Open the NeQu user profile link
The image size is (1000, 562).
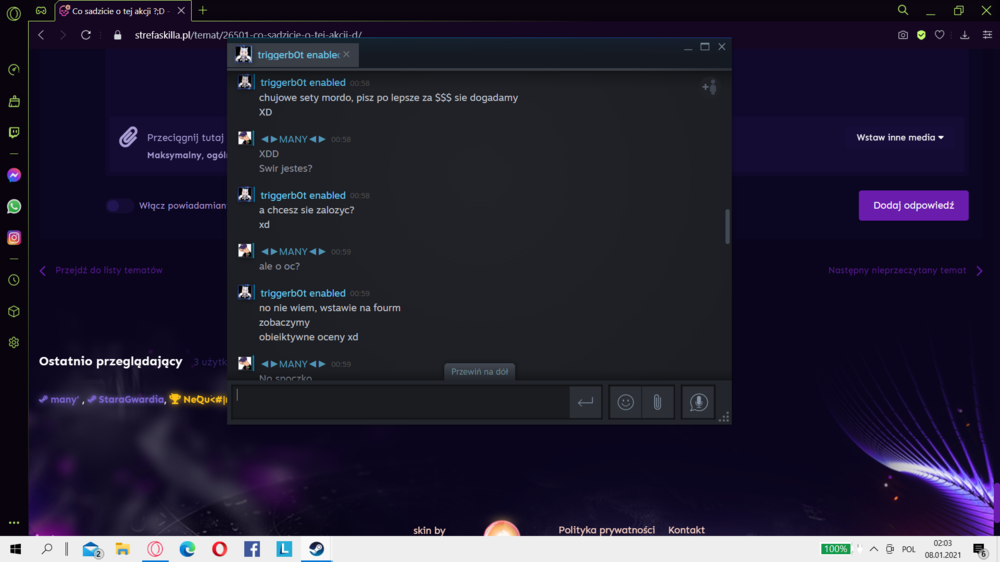pos(198,399)
